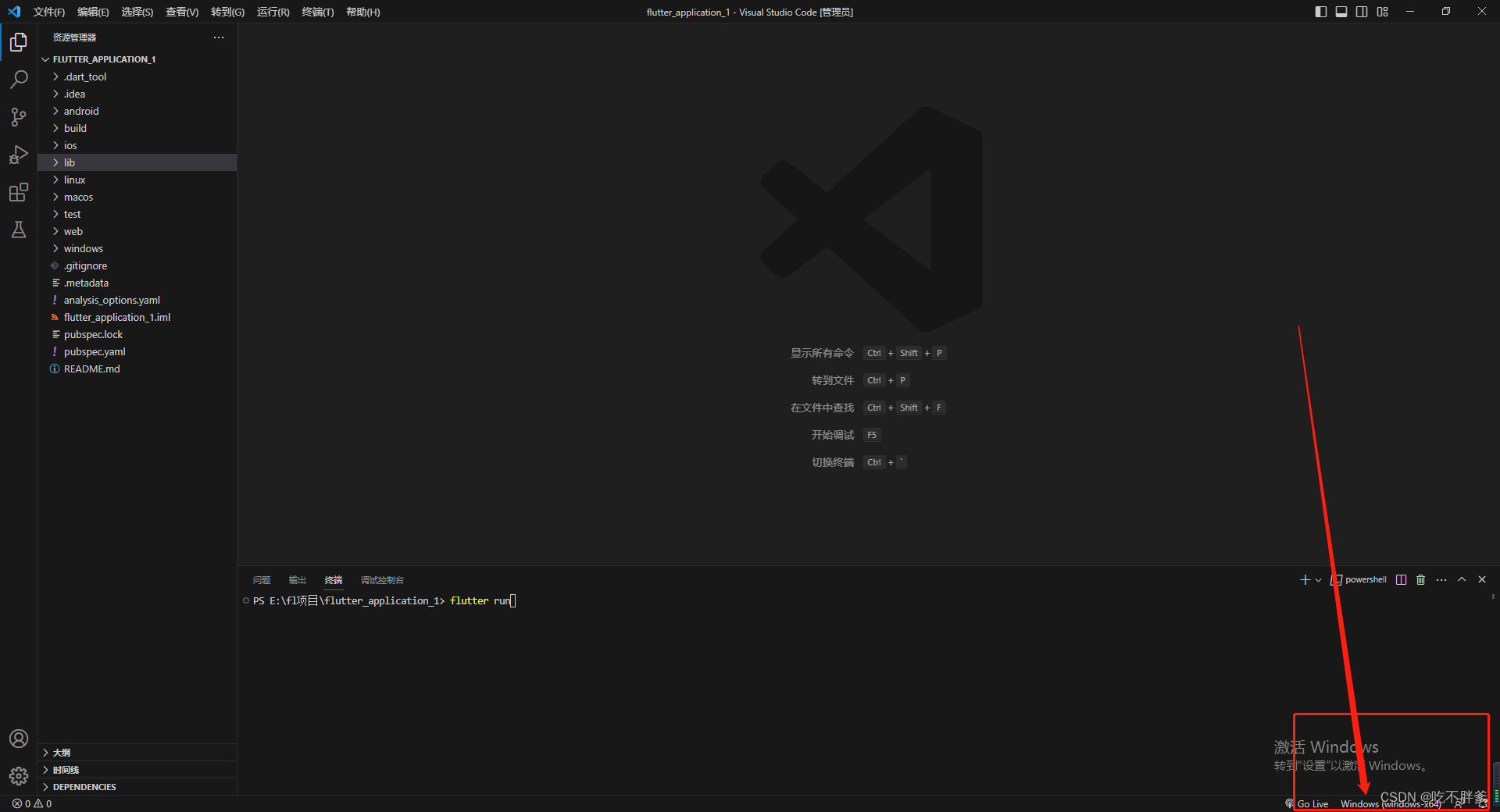1500x812 pixels.
Task: Open flutter_application_1.iml file
Action: click(x=137, y=317)
